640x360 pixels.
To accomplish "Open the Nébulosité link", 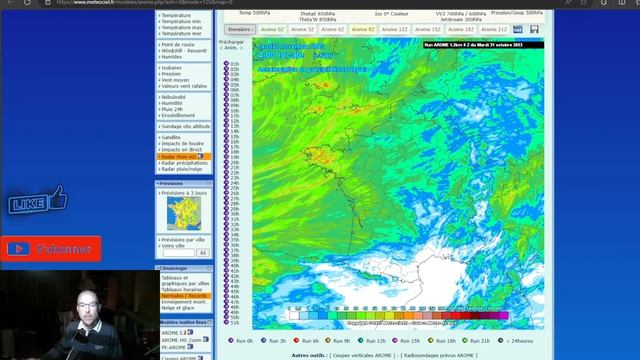I will tap(173, 97).
